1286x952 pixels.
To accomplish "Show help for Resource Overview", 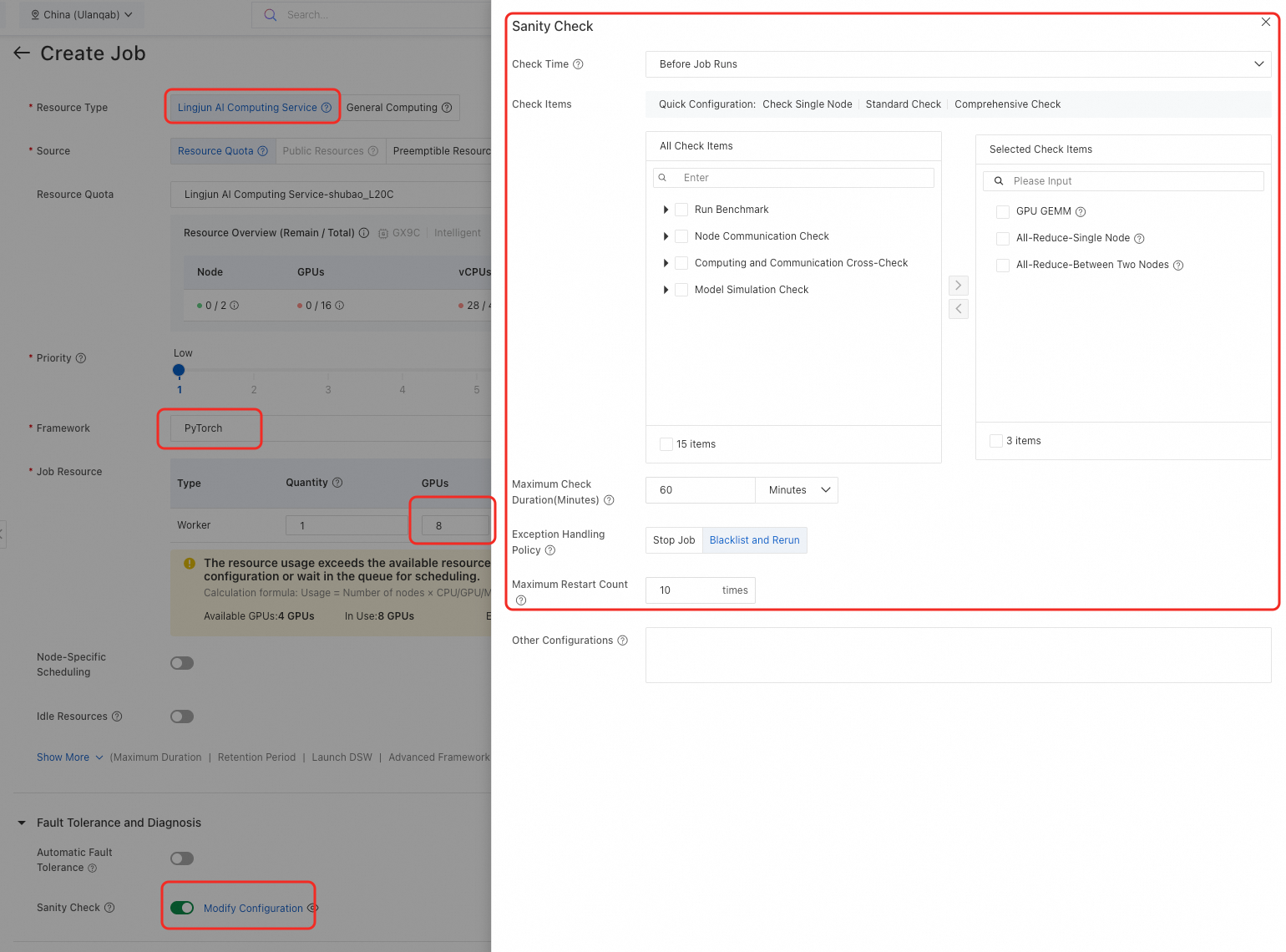I will coord(364,233).
